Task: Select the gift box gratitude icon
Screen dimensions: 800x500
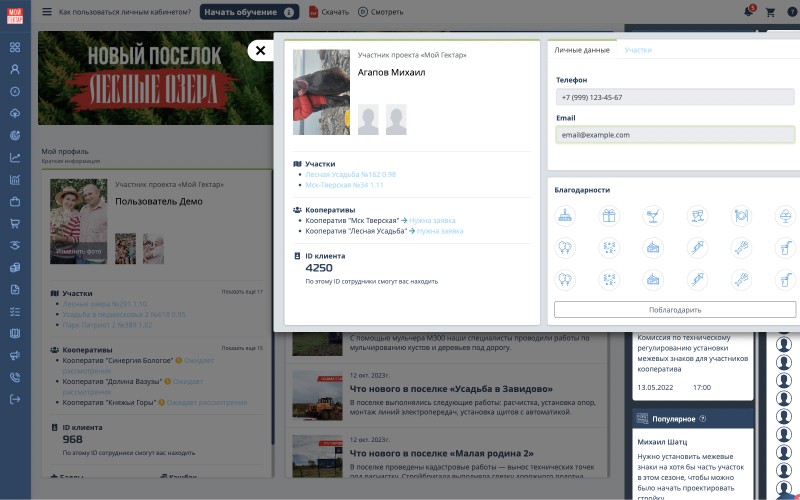Action: click(x=608, y=215)
